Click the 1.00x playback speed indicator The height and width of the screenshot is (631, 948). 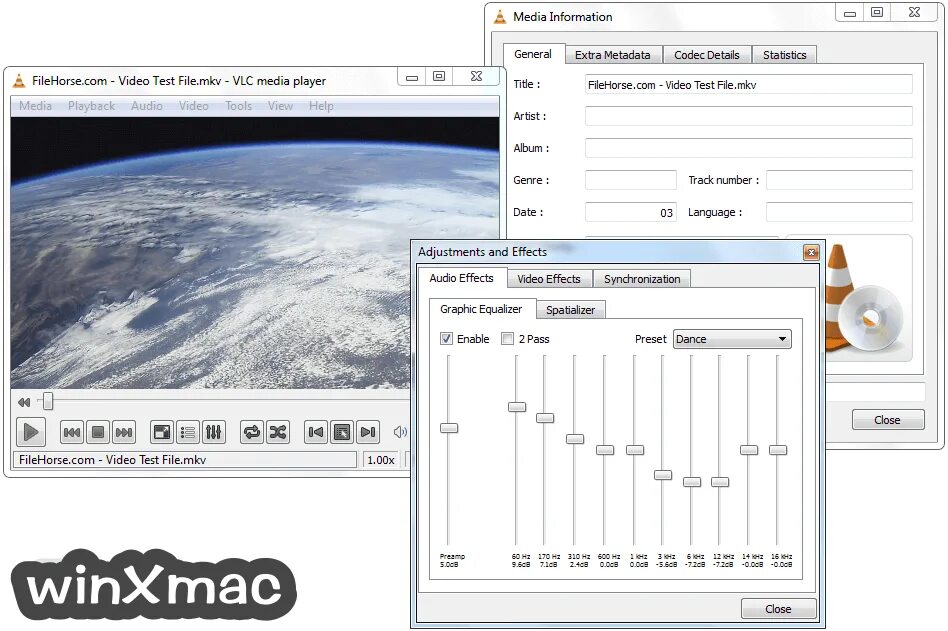[381, 460]
